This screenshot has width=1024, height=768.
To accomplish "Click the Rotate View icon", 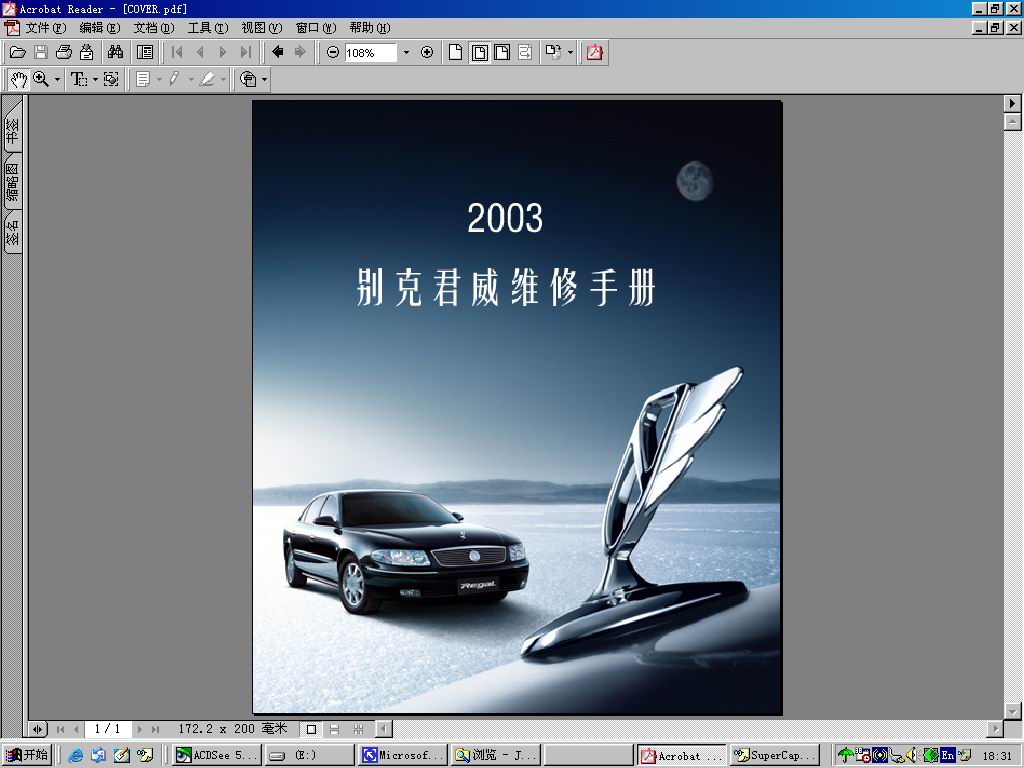I will point(553,53).
